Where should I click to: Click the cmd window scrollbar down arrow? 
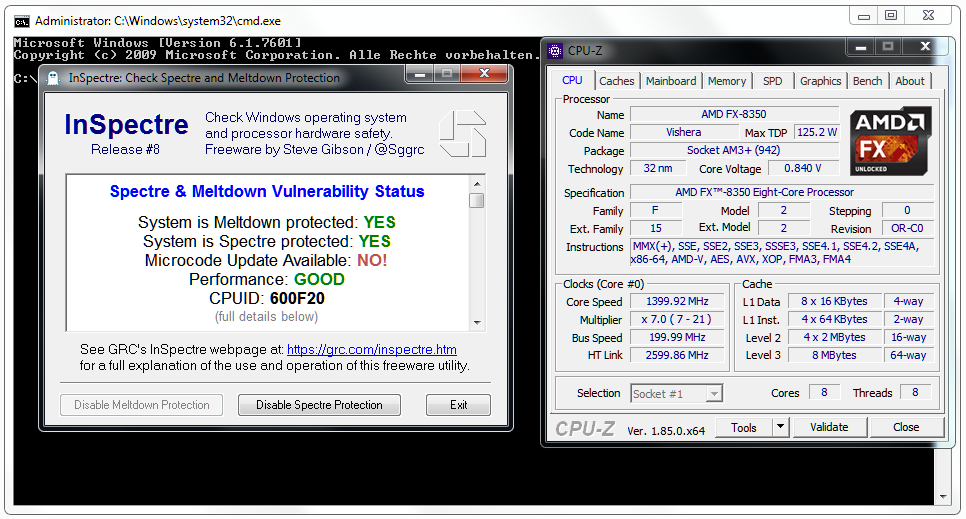coord(943,496)
